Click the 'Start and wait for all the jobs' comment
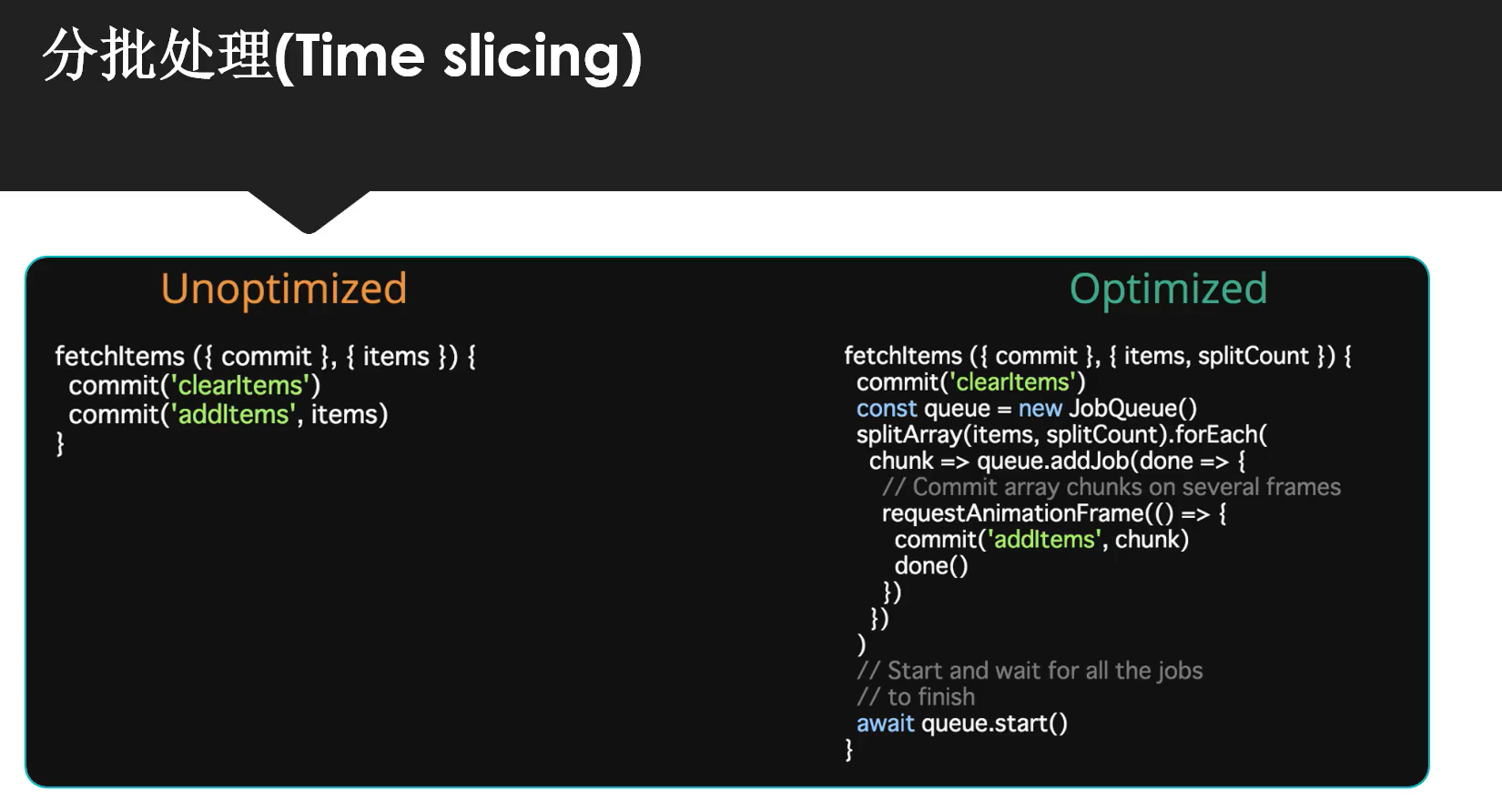The height and width of the screenshot is (812, 1502). (x=1044, y=671)
